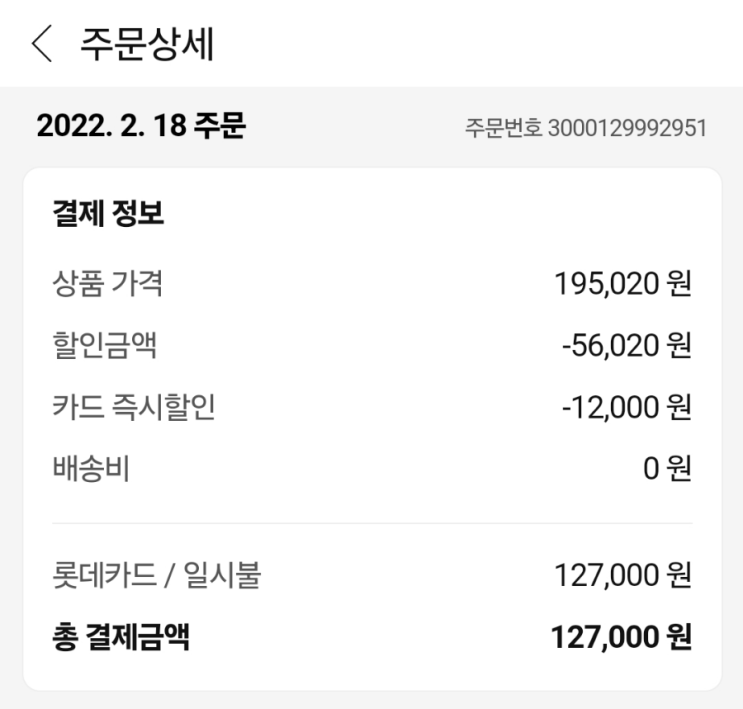Screen dimensions: 743x709
Task: Tap the 카드 즉시할인 label
Action: [134, 407]
